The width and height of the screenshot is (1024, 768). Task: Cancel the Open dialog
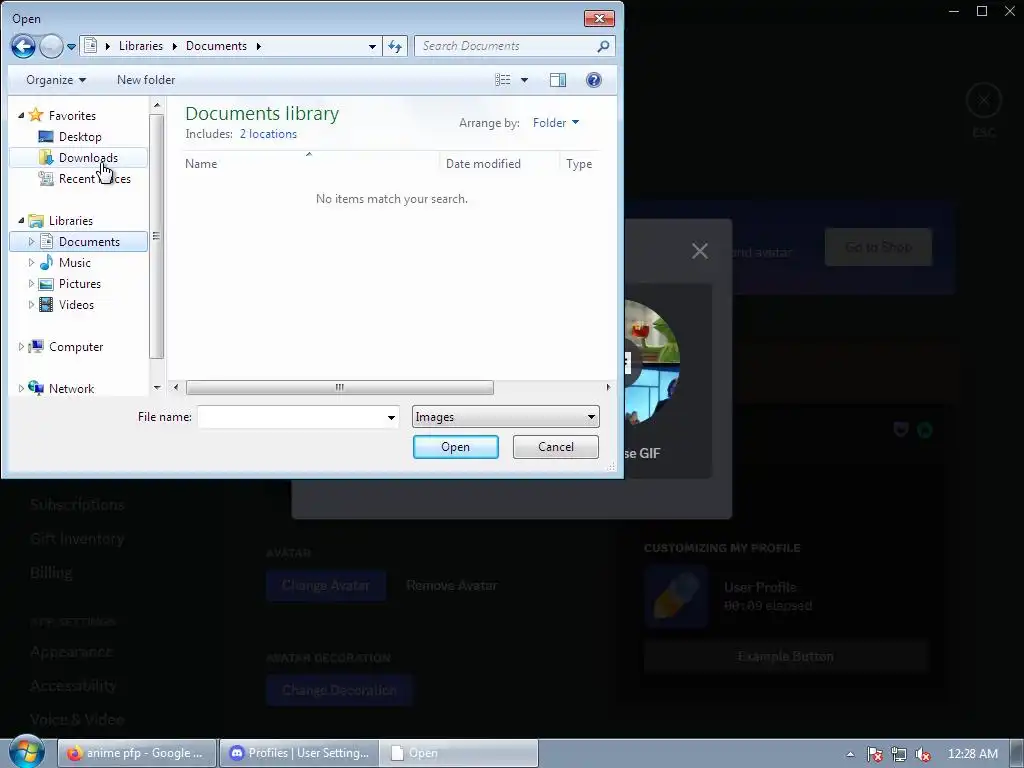556,447
